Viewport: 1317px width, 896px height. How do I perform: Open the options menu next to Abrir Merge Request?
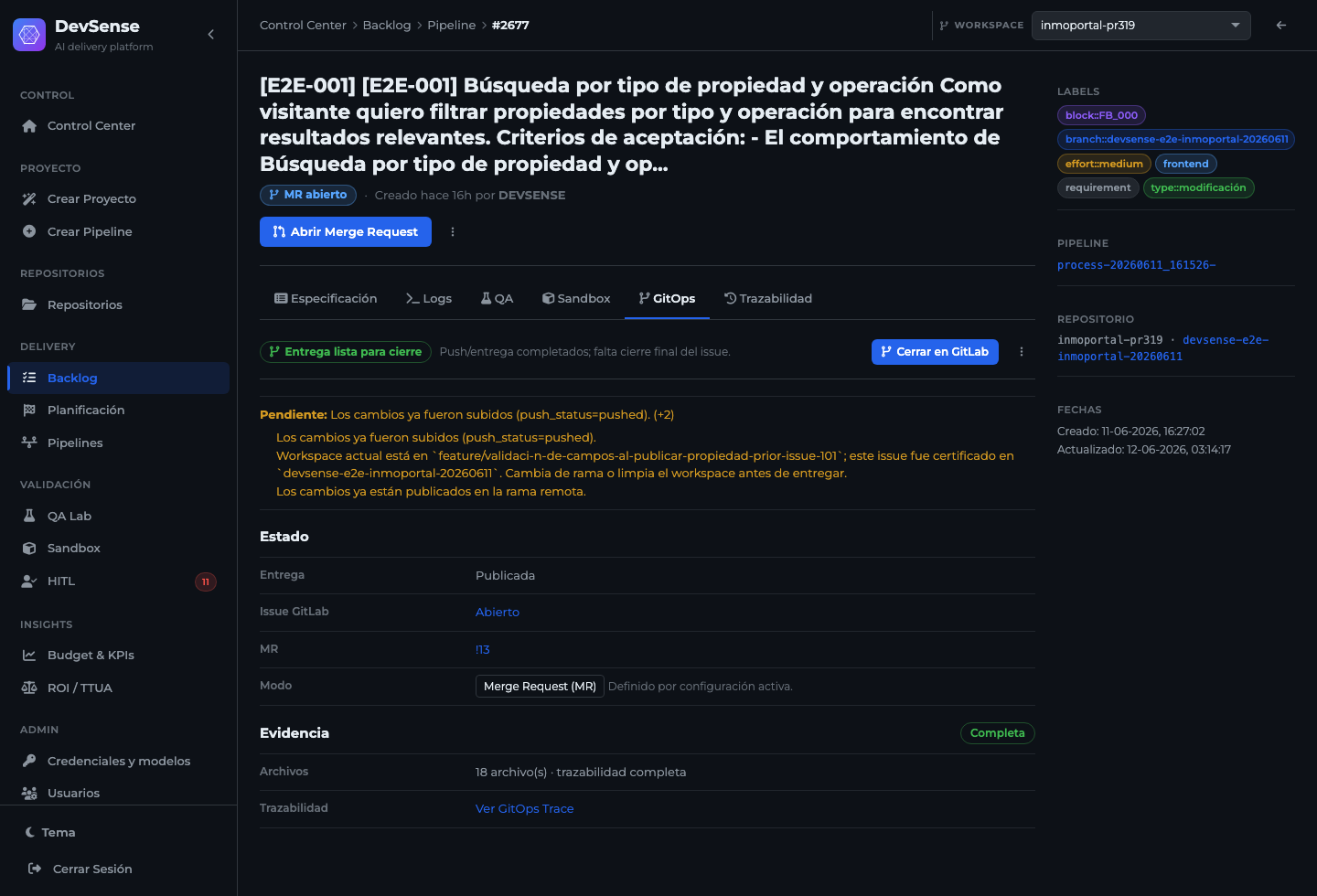click(x=453, y=232)
